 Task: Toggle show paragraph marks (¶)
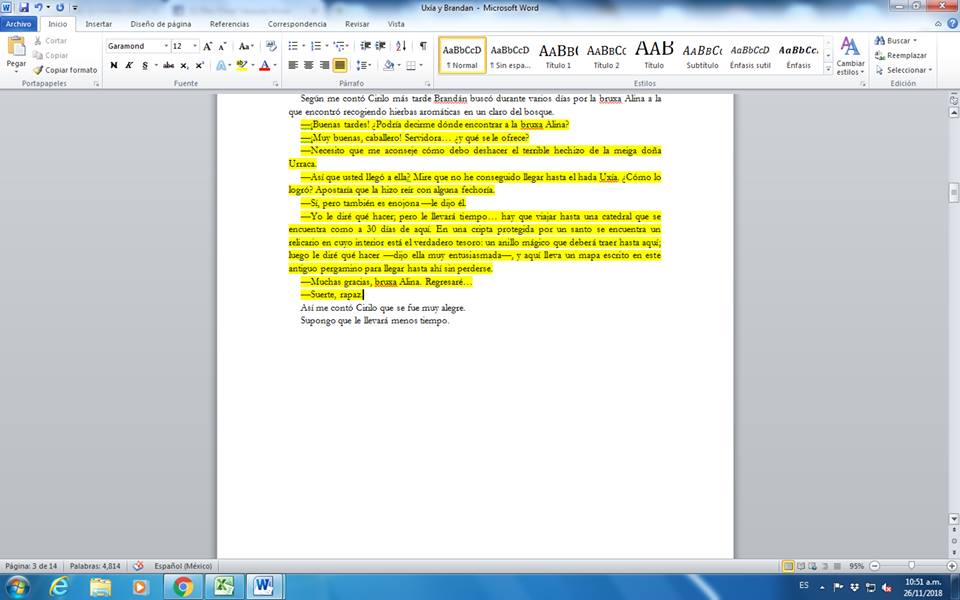pos(423,46)
